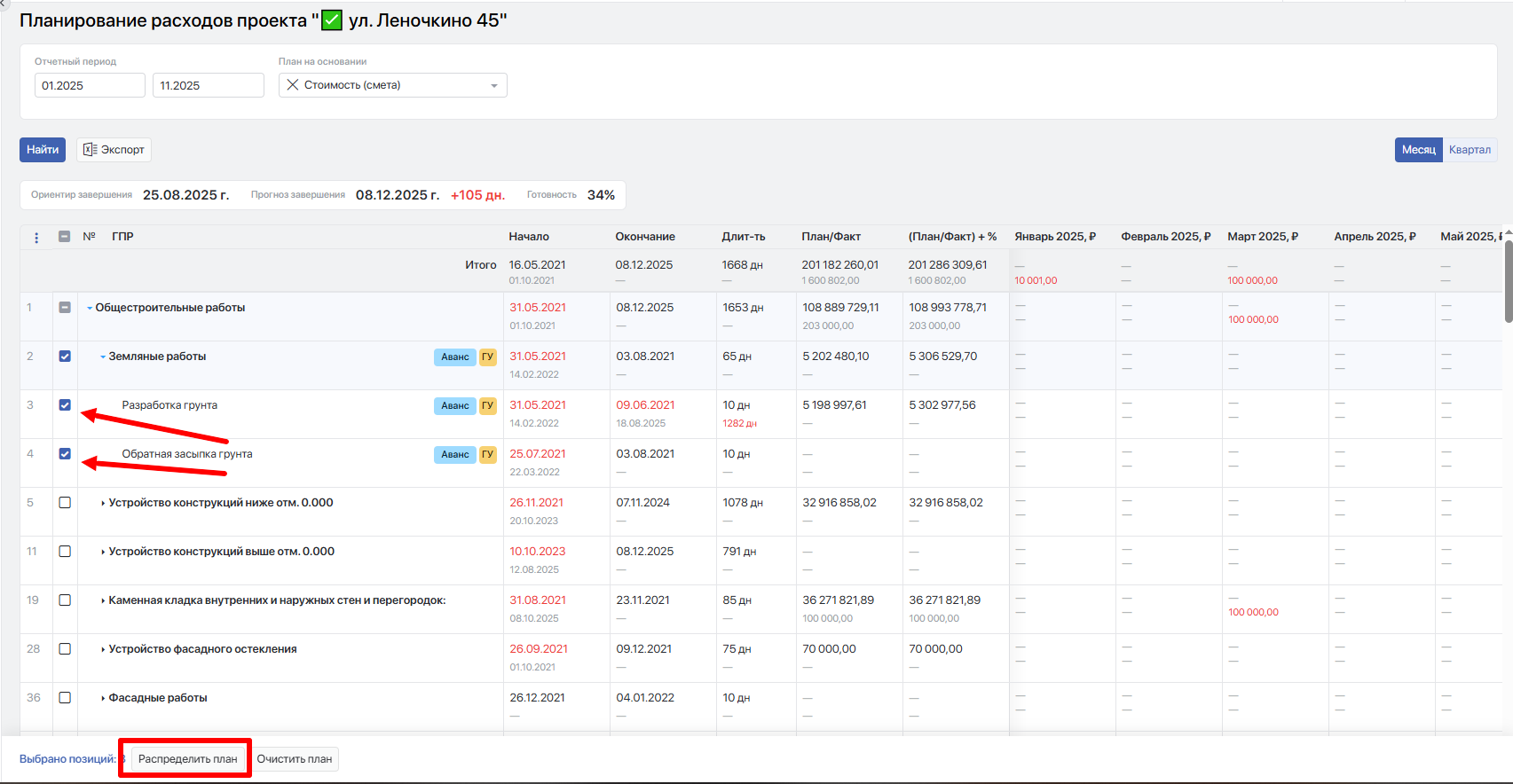Click ГУ badge on Земляные работы row
The height and width of the screenshot is (784, 1513).
click(x=487, y=357)
